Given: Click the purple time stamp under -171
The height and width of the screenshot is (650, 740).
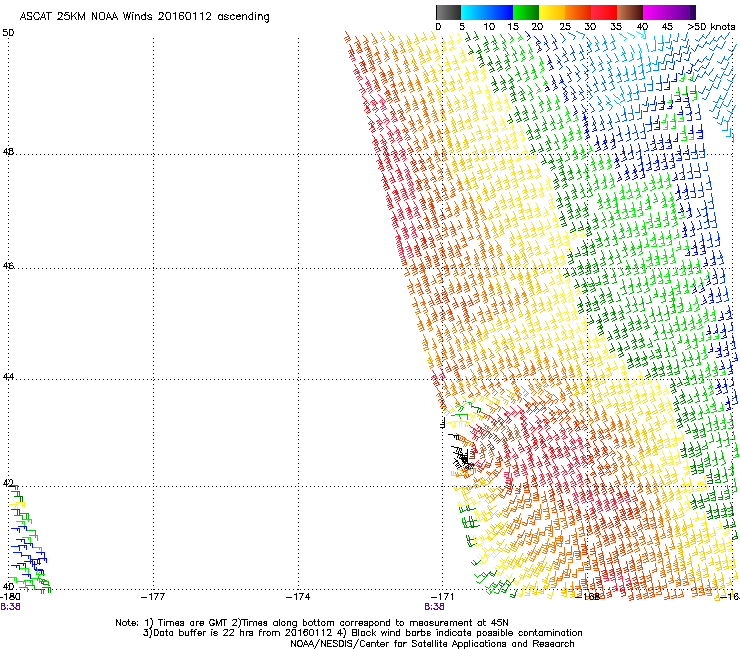Looking at the screenshot, I should [x=434, y=607].
